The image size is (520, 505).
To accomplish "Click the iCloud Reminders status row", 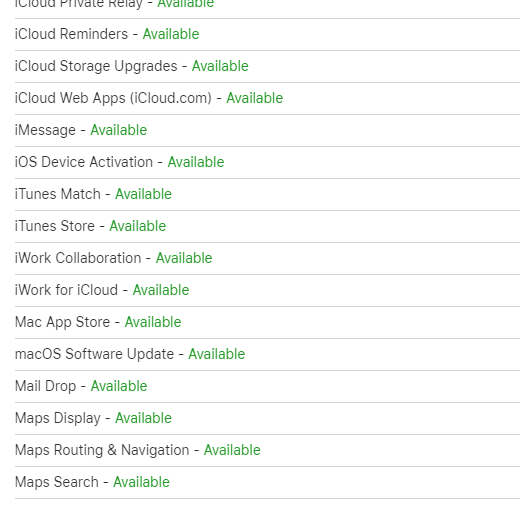I will [x=267, y=34].
